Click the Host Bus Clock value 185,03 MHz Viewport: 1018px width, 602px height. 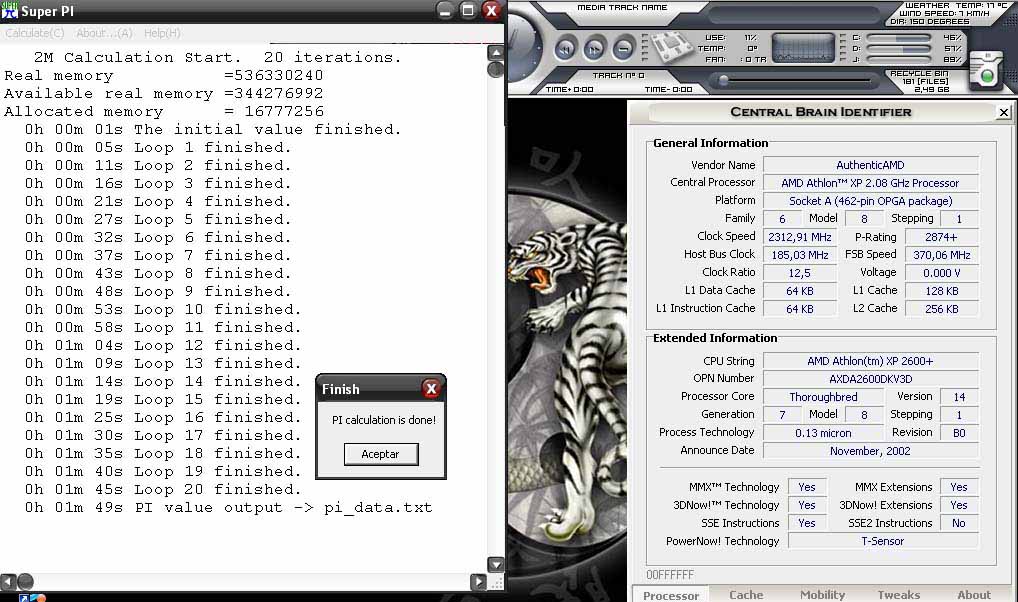pos(800,255)
